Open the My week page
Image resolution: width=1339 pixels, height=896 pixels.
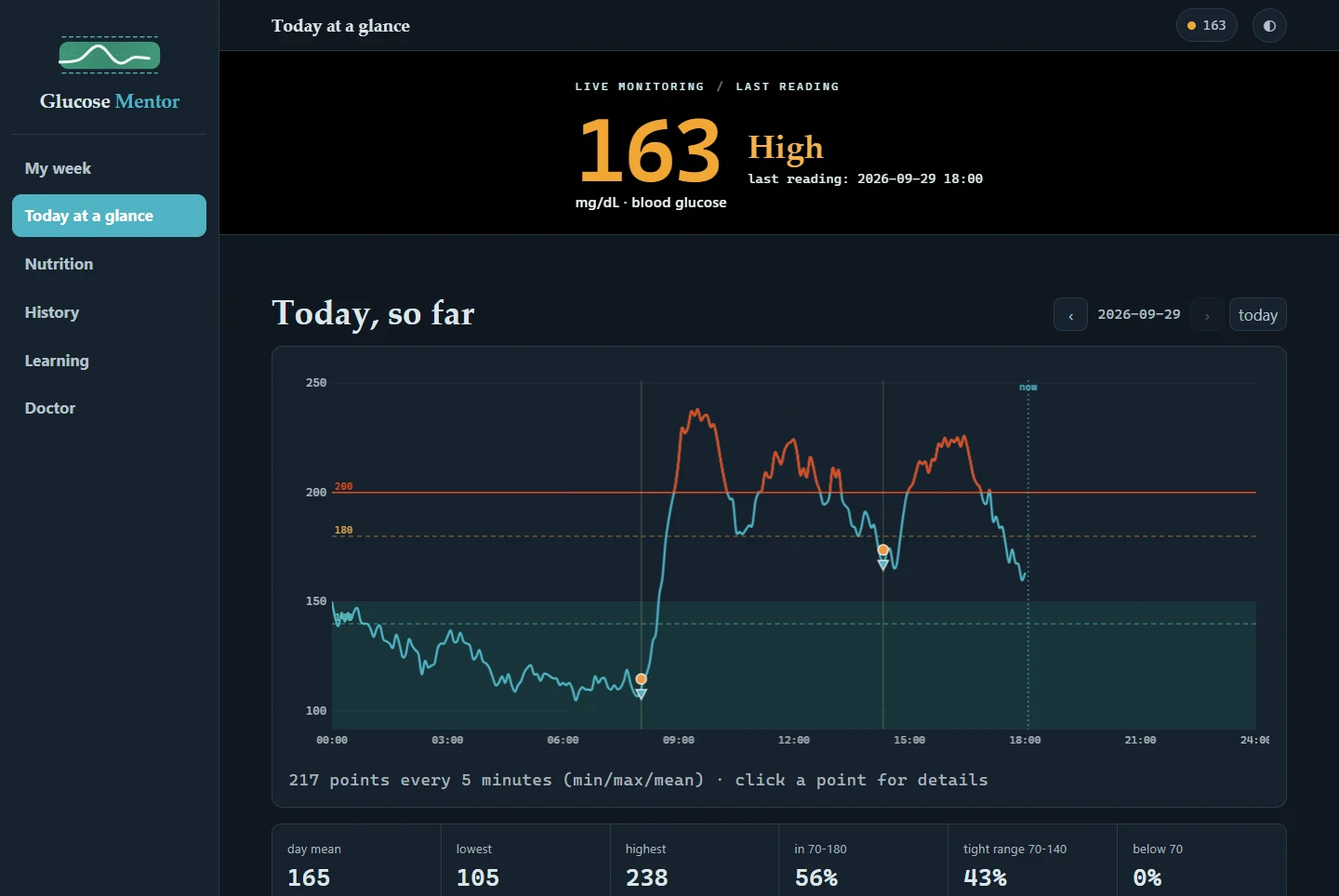[x=109, y=168]
